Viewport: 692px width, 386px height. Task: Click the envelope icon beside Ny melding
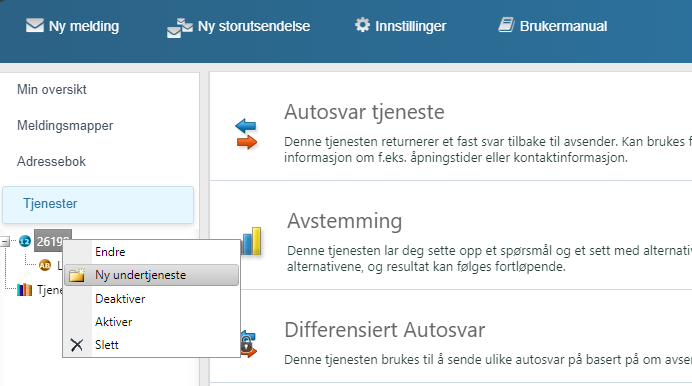pyautogui.click(x=35, y=26)
